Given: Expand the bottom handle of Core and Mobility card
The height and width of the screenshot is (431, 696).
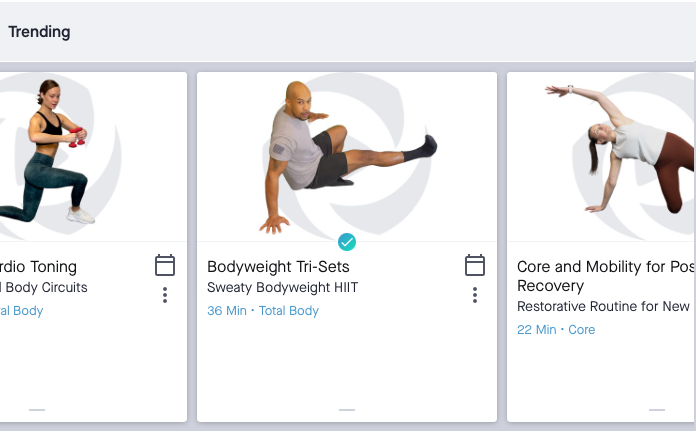Looking at the screenshot, I should (x=657, y=410).
